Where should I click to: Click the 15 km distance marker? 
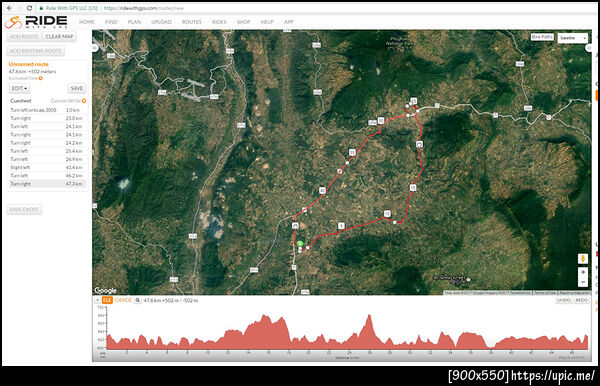412,187
